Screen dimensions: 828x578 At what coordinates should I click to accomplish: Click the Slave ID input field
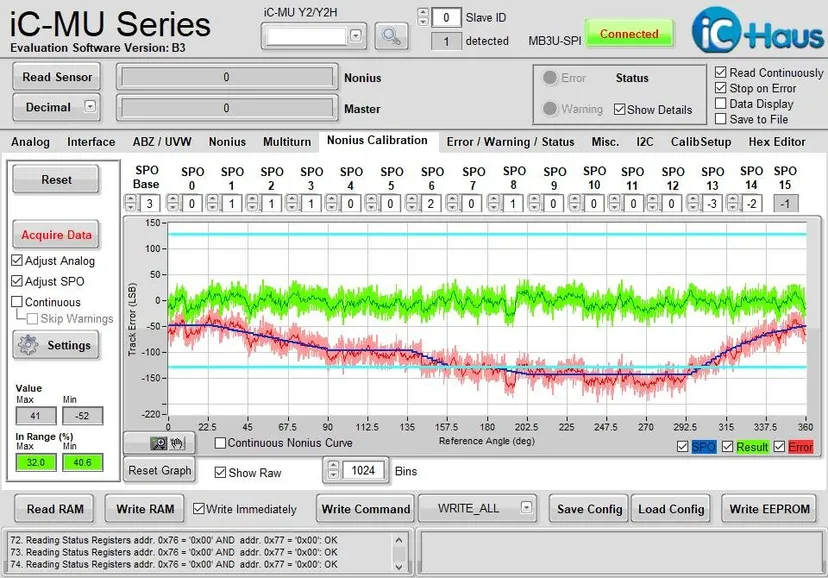point(446,17)
